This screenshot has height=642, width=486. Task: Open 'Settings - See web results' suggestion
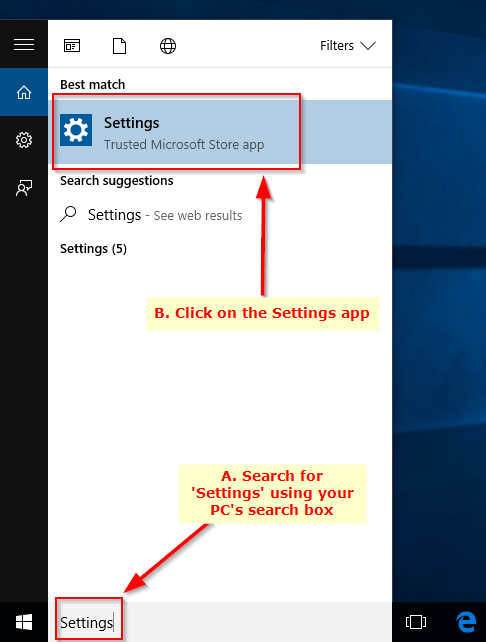pyautogui.click(x=220, y=215)
